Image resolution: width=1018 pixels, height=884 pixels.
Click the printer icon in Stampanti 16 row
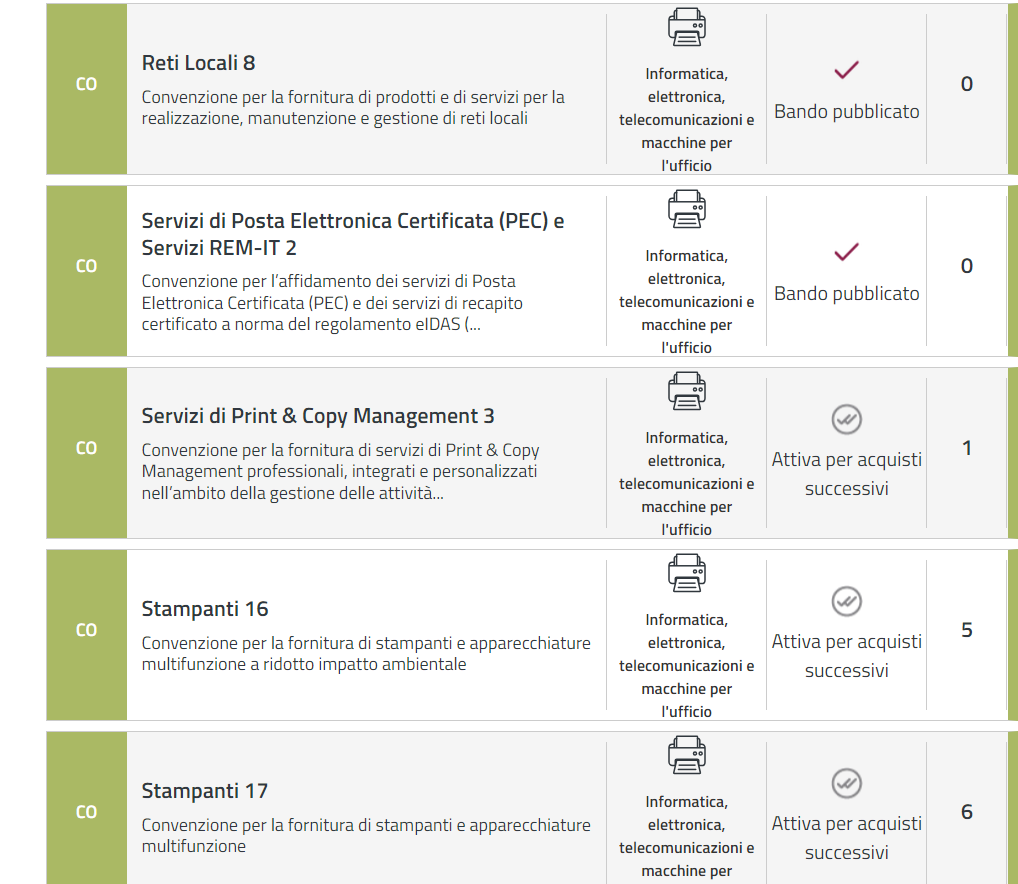[686, 573]
